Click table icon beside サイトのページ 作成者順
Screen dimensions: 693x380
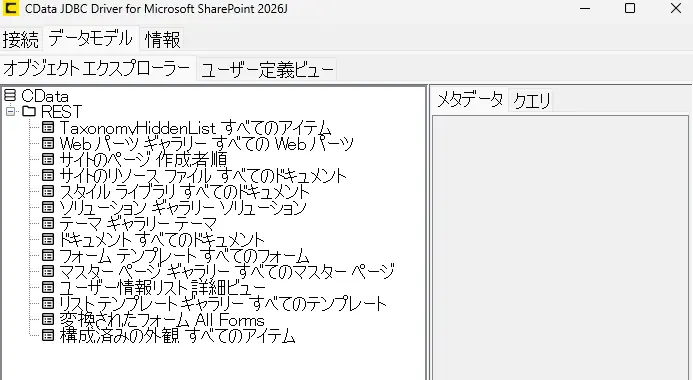click(48, 159)
